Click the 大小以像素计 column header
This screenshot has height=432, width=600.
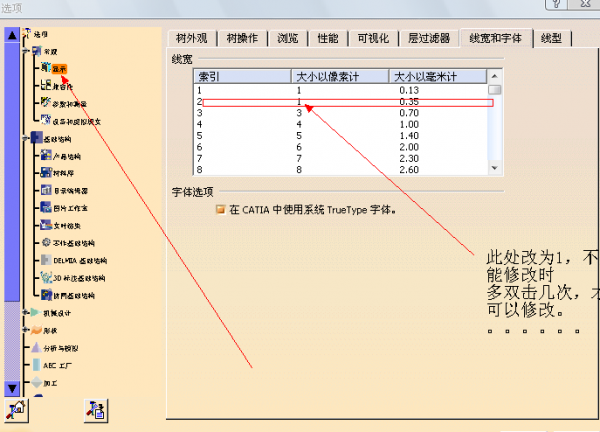tap(340, 77)
